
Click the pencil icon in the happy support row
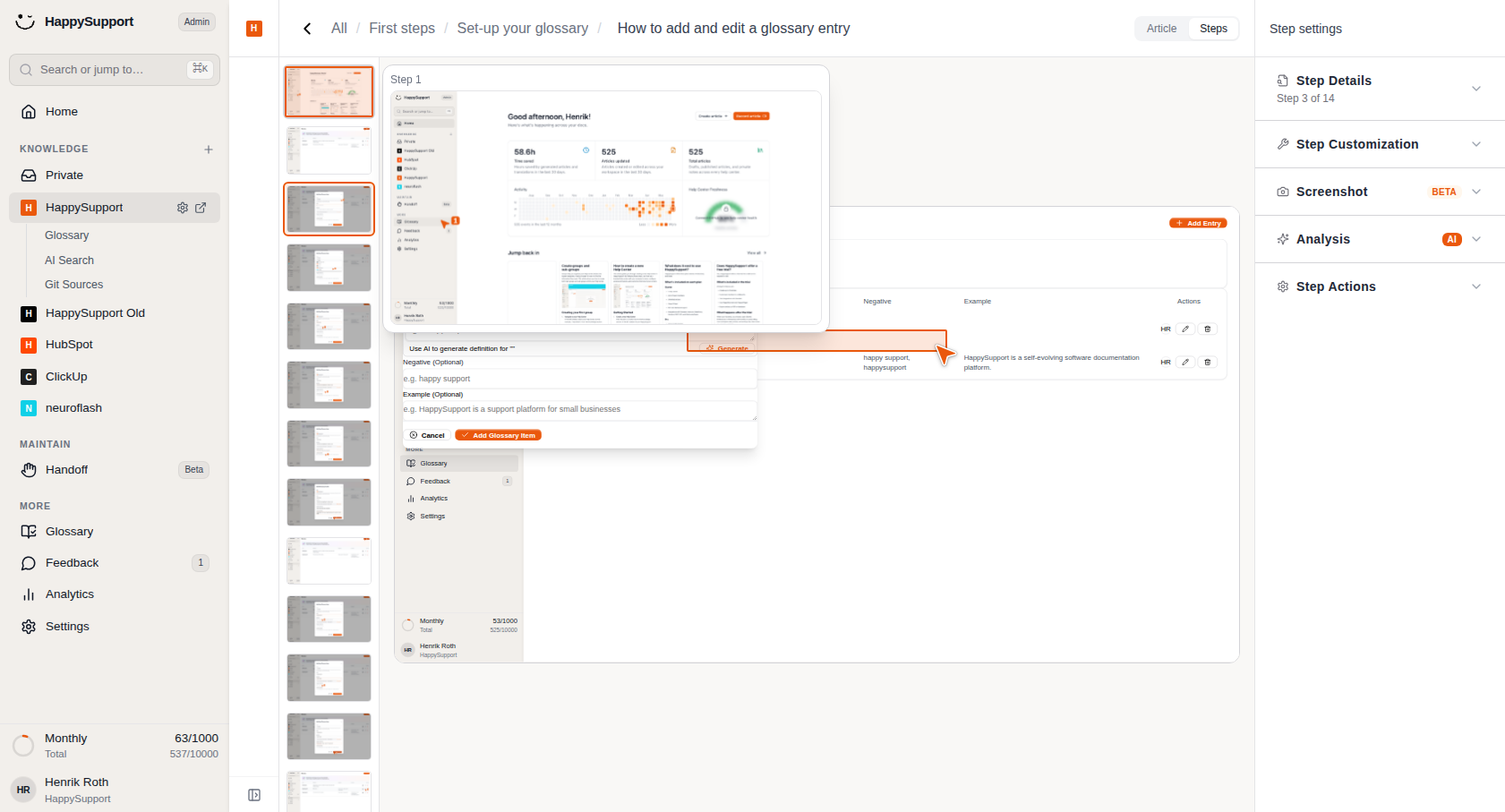click(x=1185, y=362)
